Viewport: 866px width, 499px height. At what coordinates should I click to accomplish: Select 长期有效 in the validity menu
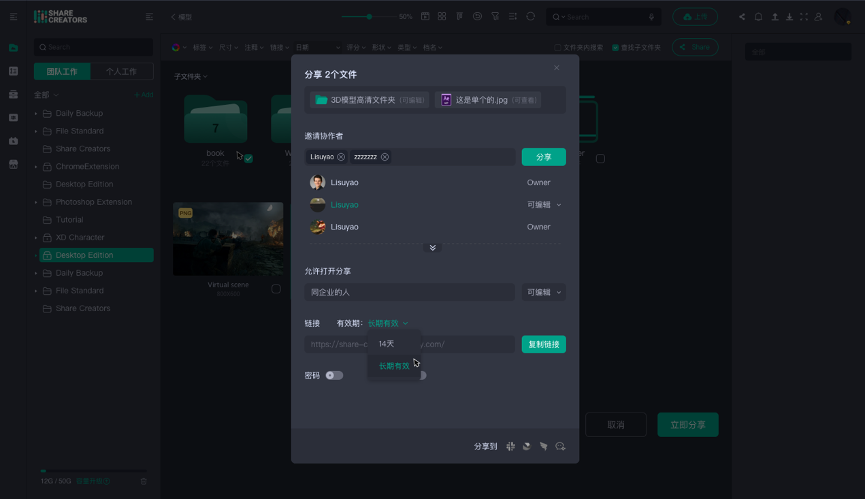394,366
